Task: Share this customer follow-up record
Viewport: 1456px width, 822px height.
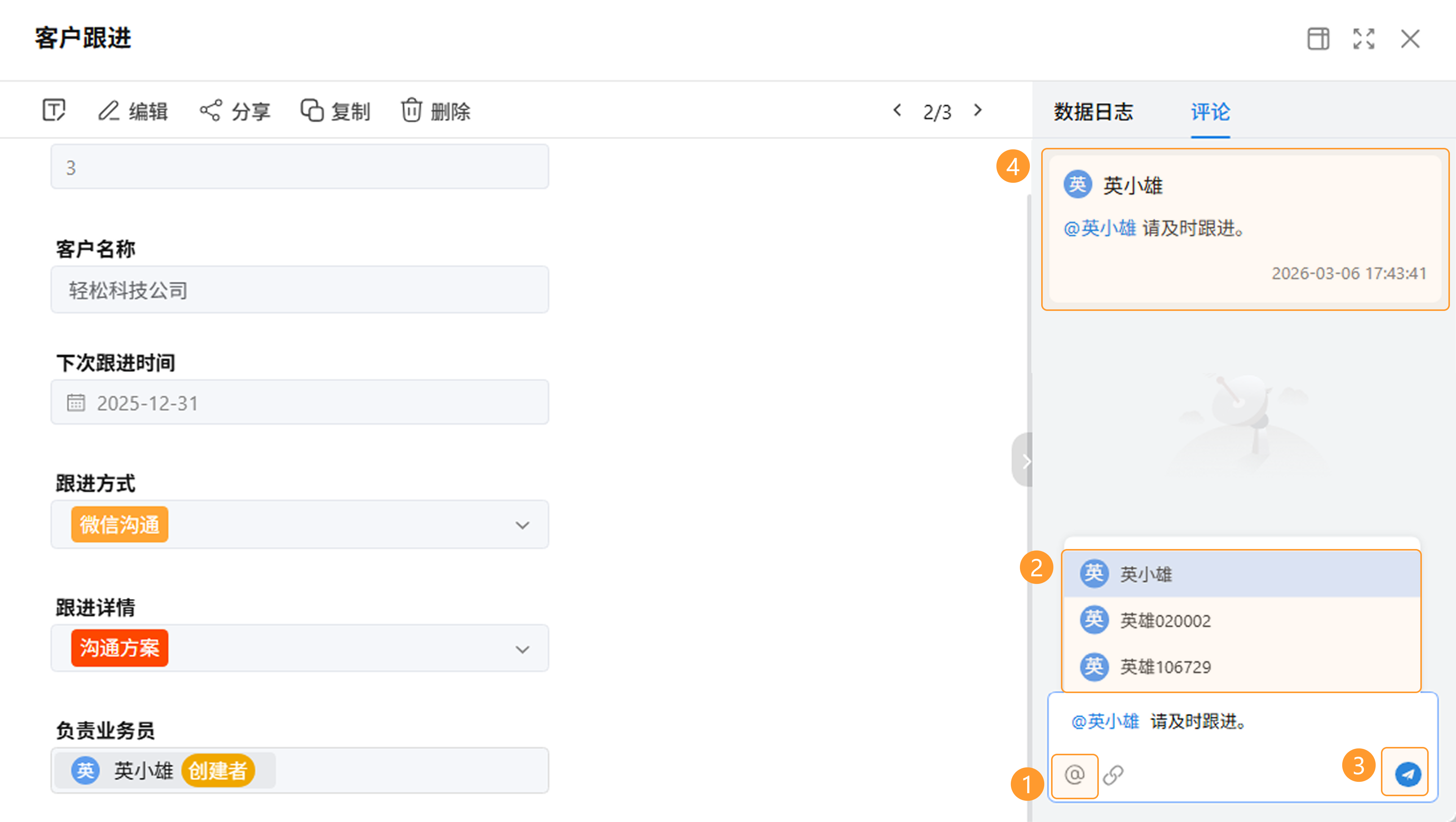Action: (235, 111)
